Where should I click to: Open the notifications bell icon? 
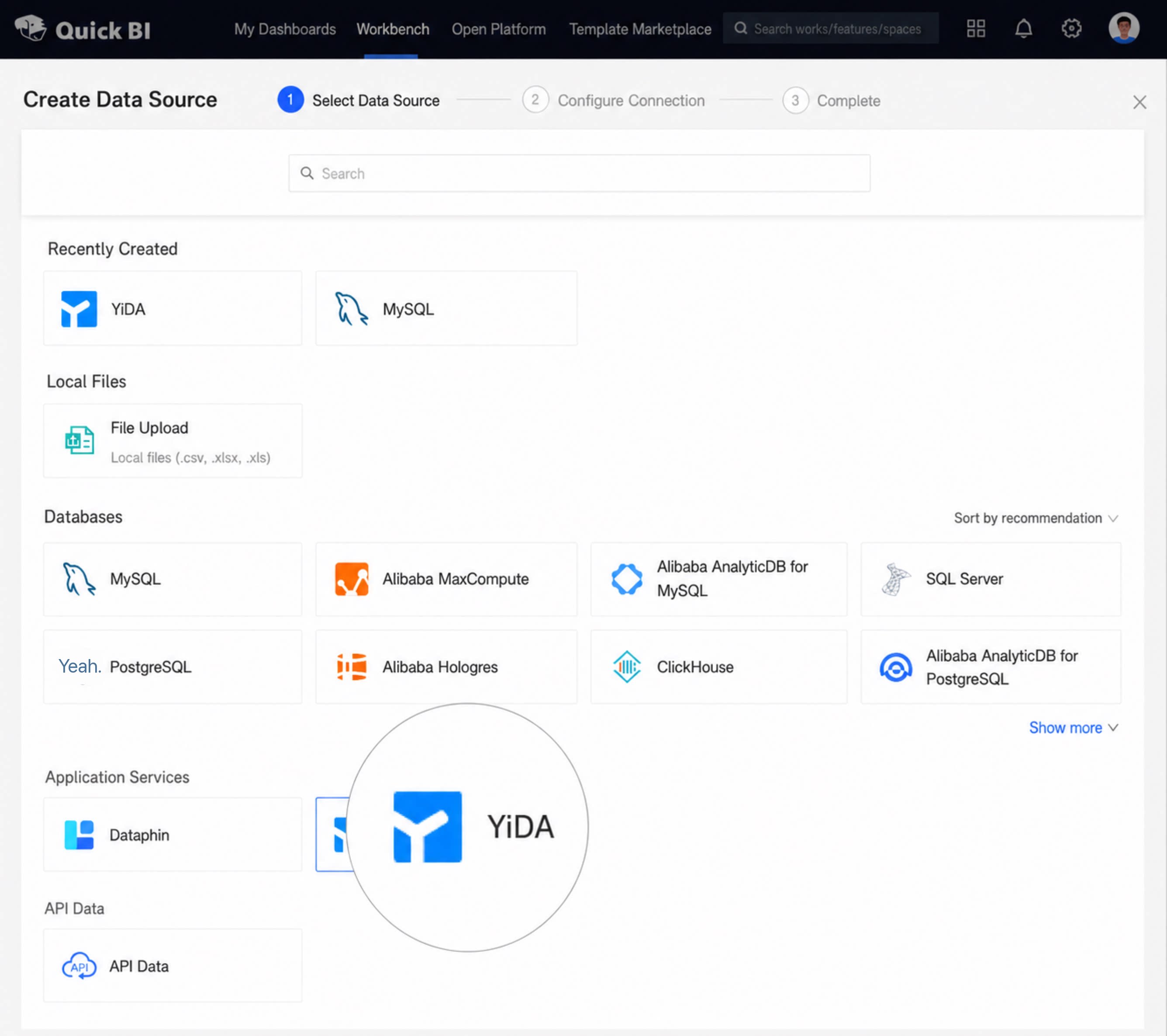pos(1023,28)
